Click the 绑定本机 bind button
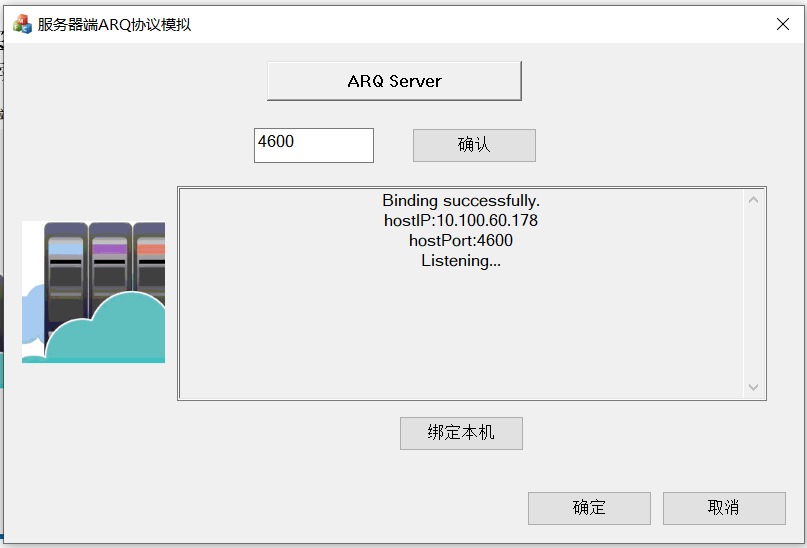The height and width of the screenshot is (548, 807). point(461,433)
